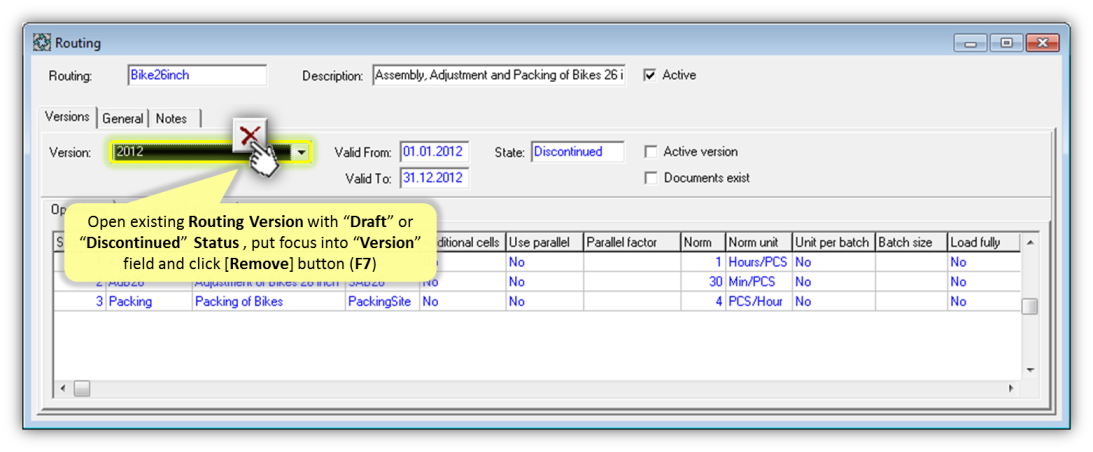Click the Batch size column header
This screenshot has height=452, width=1093.
(911, 242)
